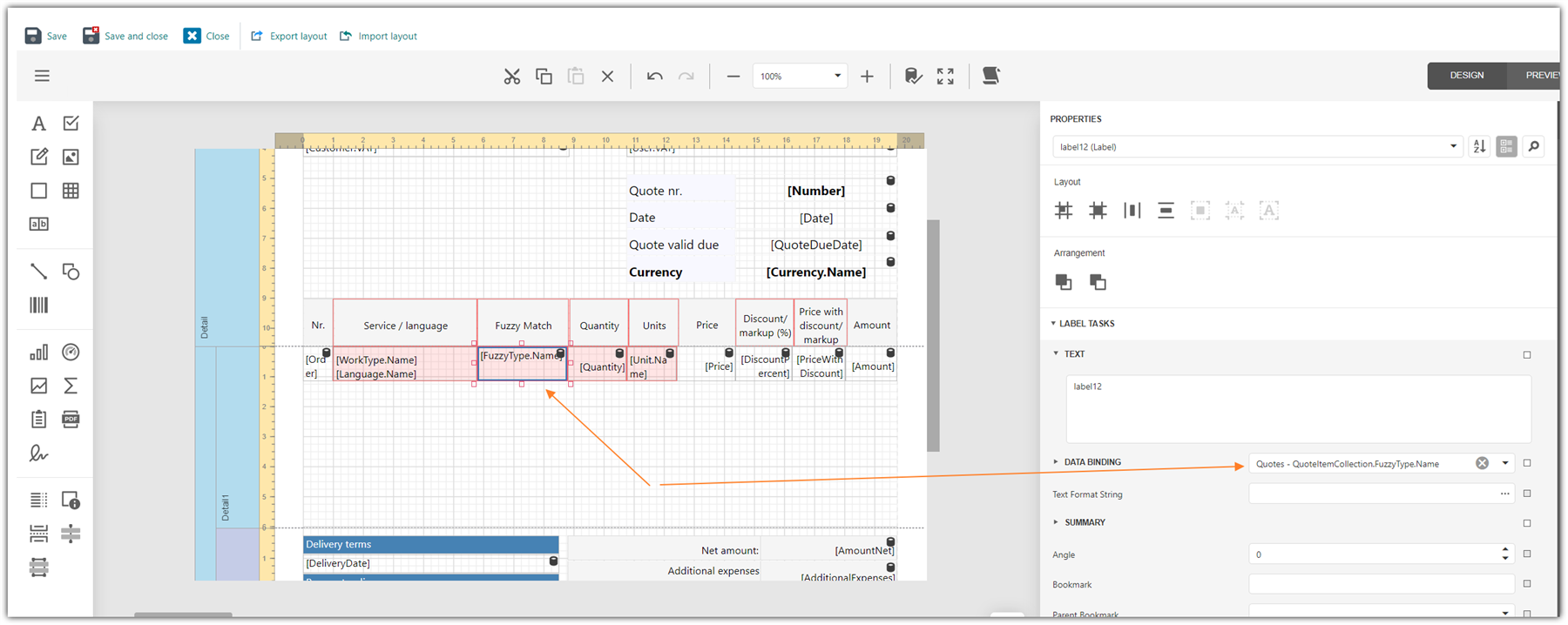Toggle the TEXT property marker square
1568x625 pixels.
click(x=1527, y=355)
